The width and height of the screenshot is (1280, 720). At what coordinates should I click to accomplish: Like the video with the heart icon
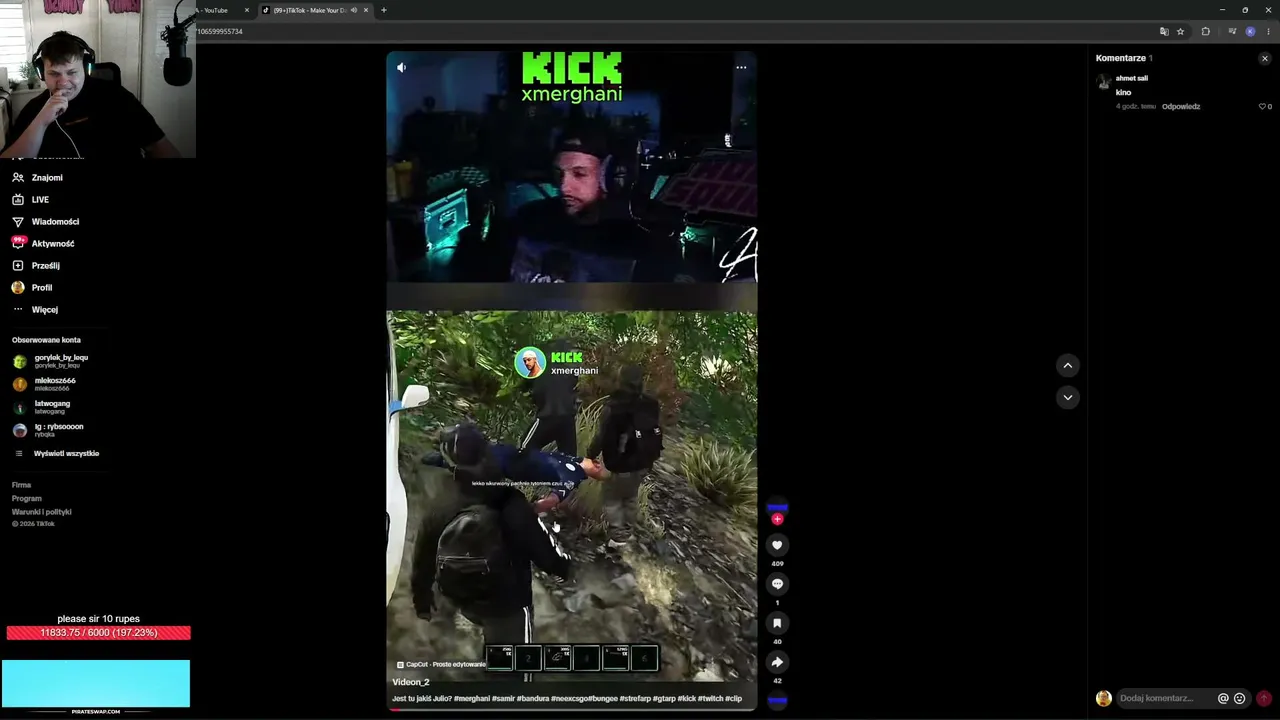point(777,545)
